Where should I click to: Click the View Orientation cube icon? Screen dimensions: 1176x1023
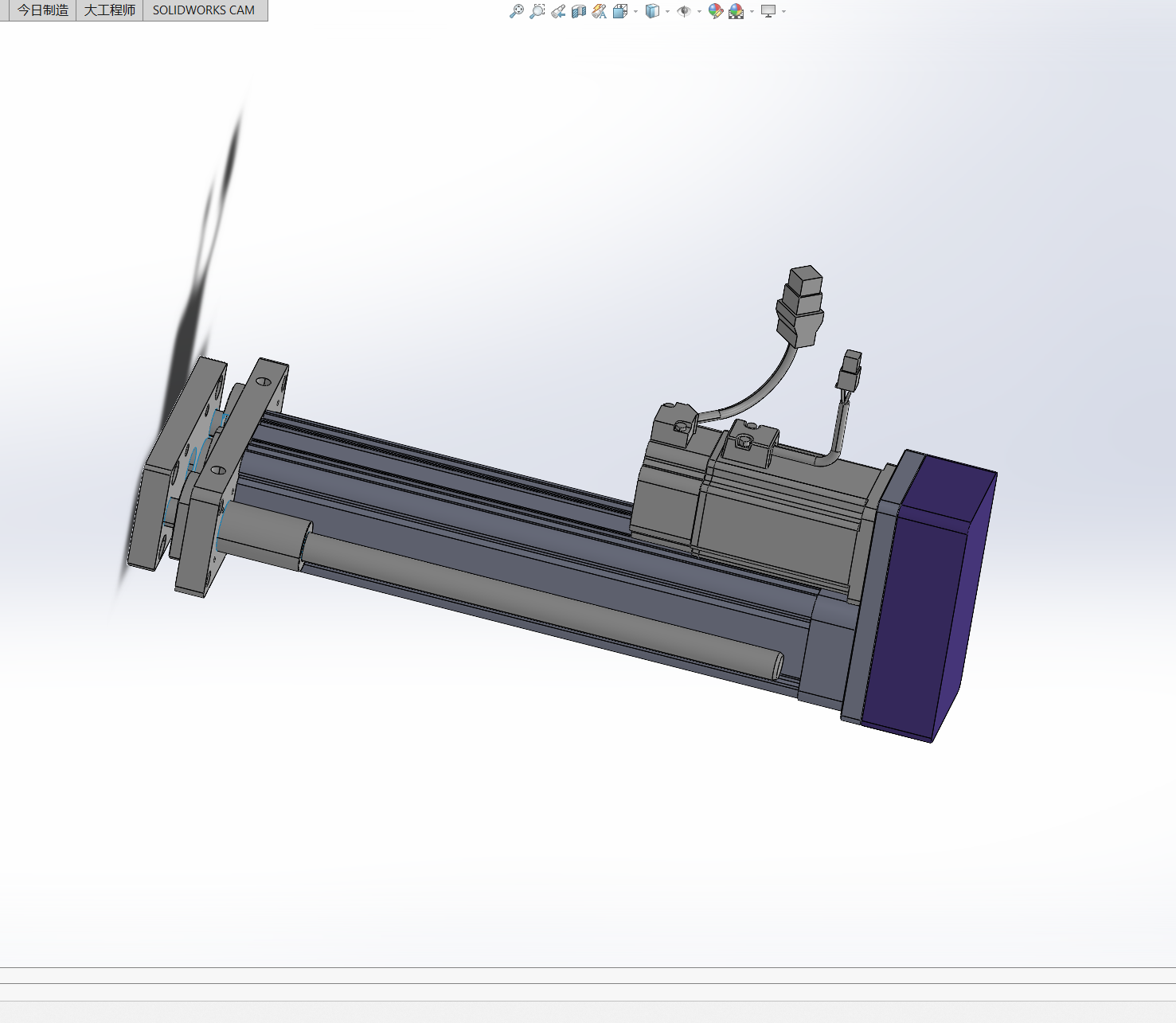click(620, 11)
